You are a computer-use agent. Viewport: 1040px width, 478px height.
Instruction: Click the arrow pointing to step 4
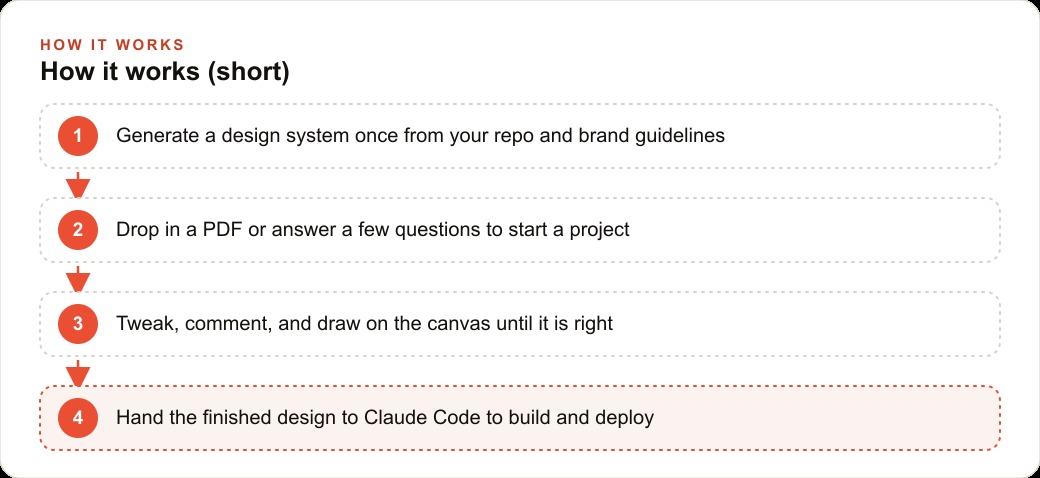point(78,373)
